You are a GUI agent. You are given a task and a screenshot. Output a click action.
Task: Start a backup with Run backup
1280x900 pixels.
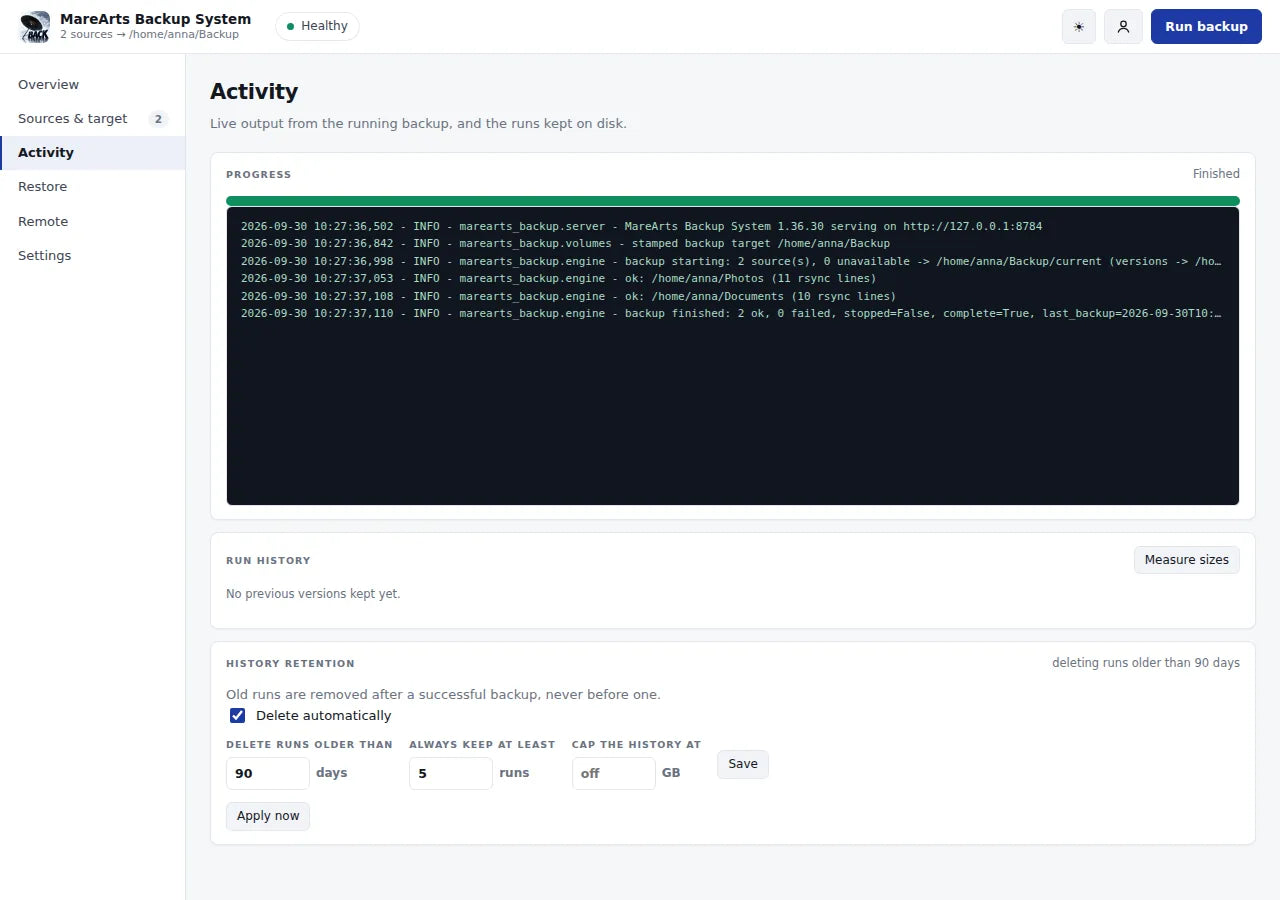(x=1206, y=27)
